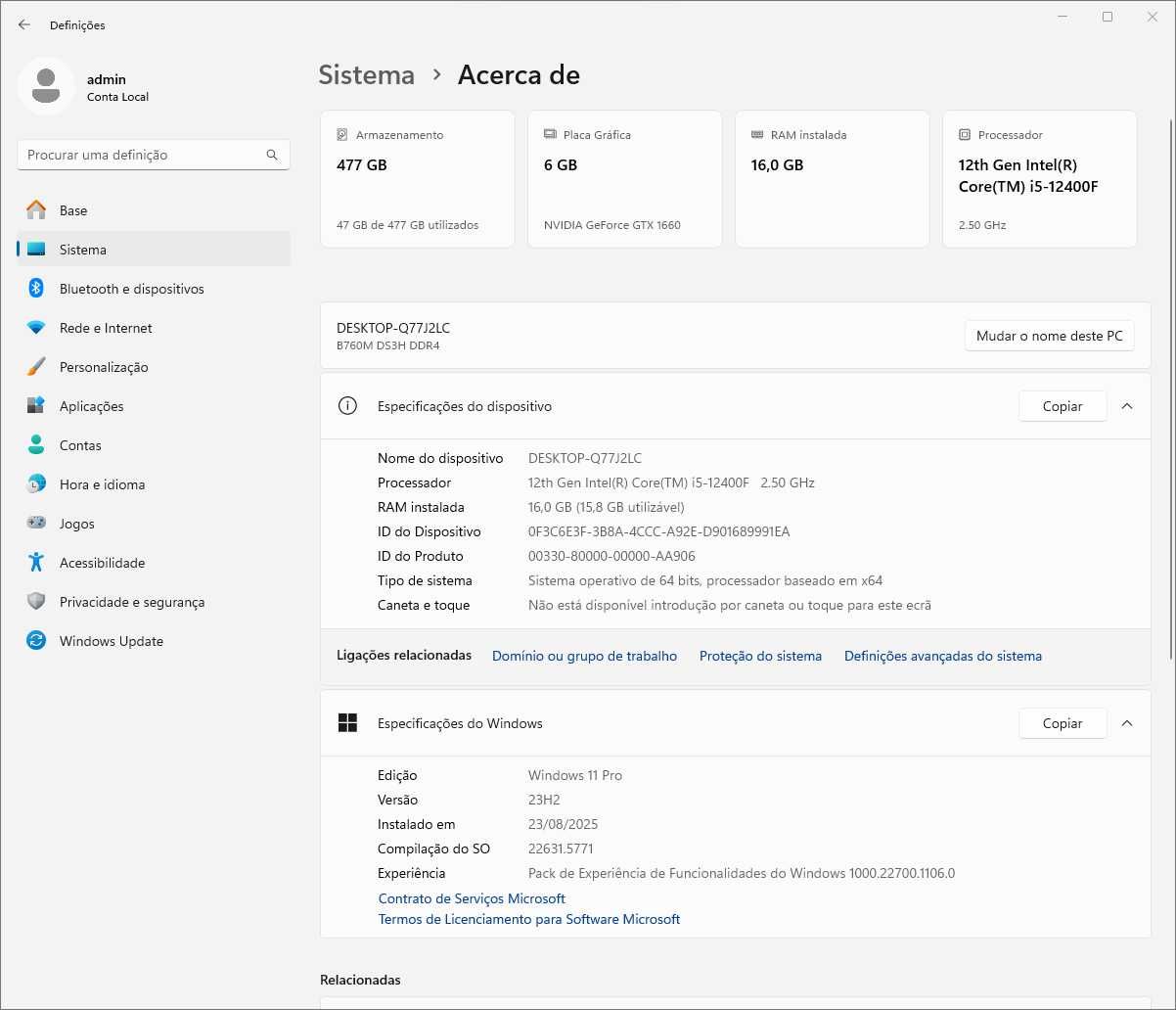The height and width of the screenshot is (1010, 1176).
Task: Click the Hora e idioma clock icon
Action: pos(36,484)
